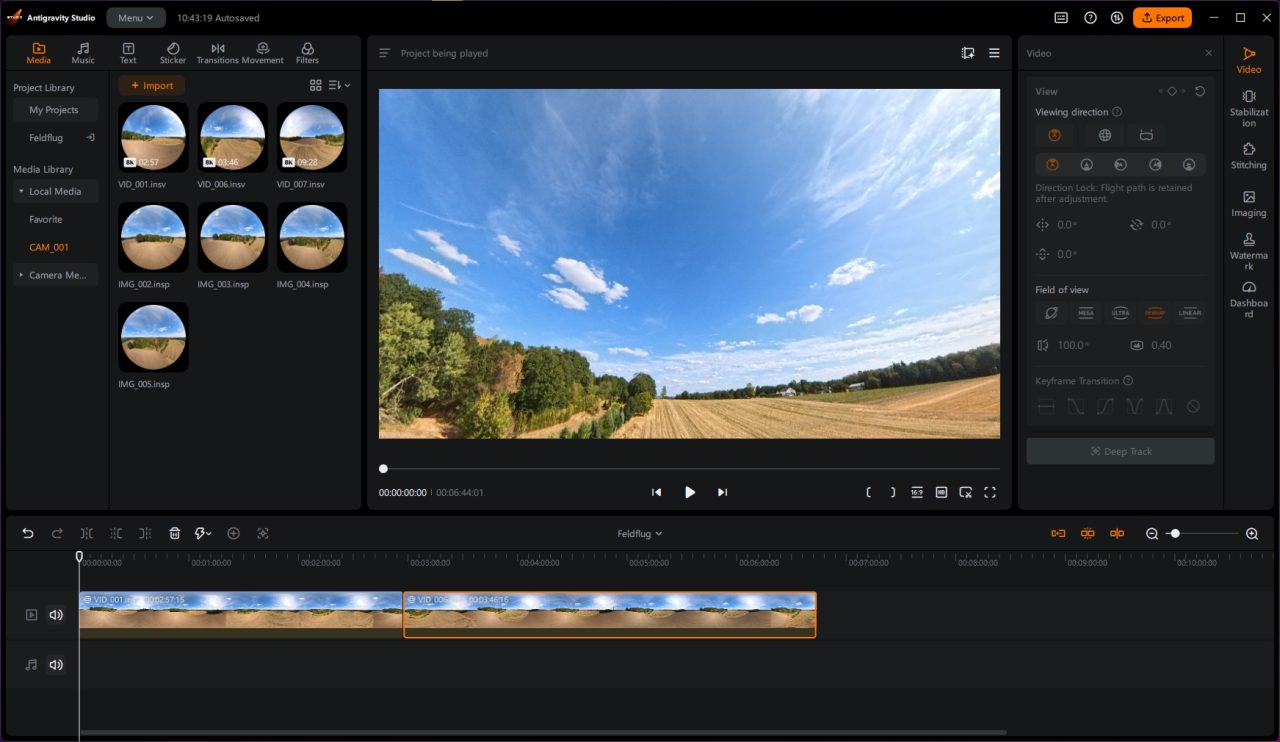Open My Projects in the library
The height and width of the screenshot is (742, 1280).
click(54, 110)
